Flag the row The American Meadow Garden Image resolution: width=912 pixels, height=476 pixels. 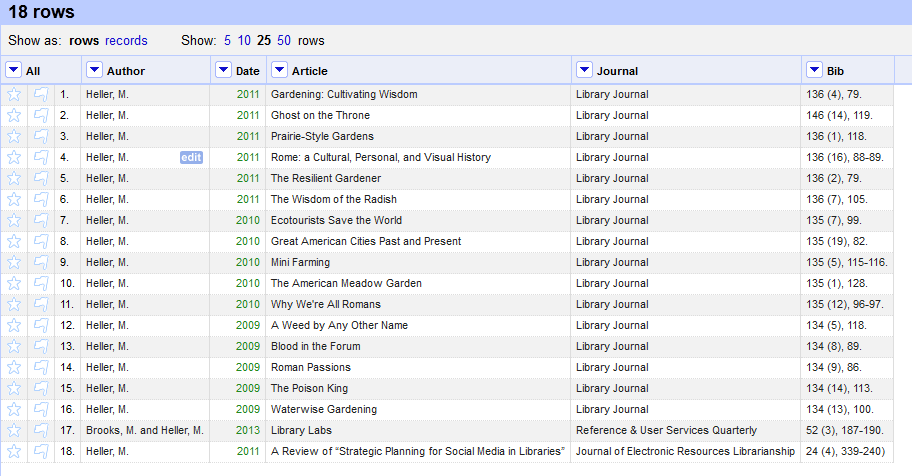(41, 283)
